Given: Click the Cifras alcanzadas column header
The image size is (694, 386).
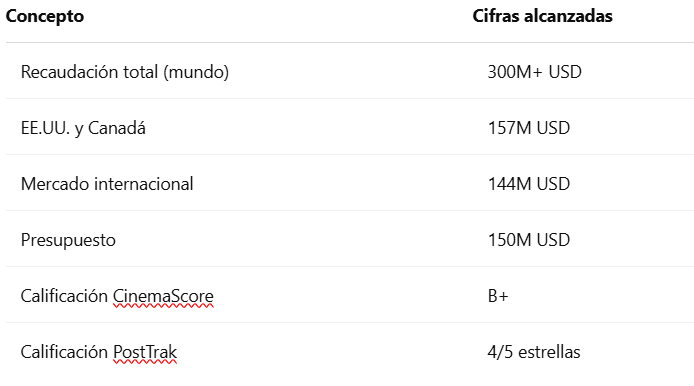Looking at the screenshot, I should click(542, 16).
